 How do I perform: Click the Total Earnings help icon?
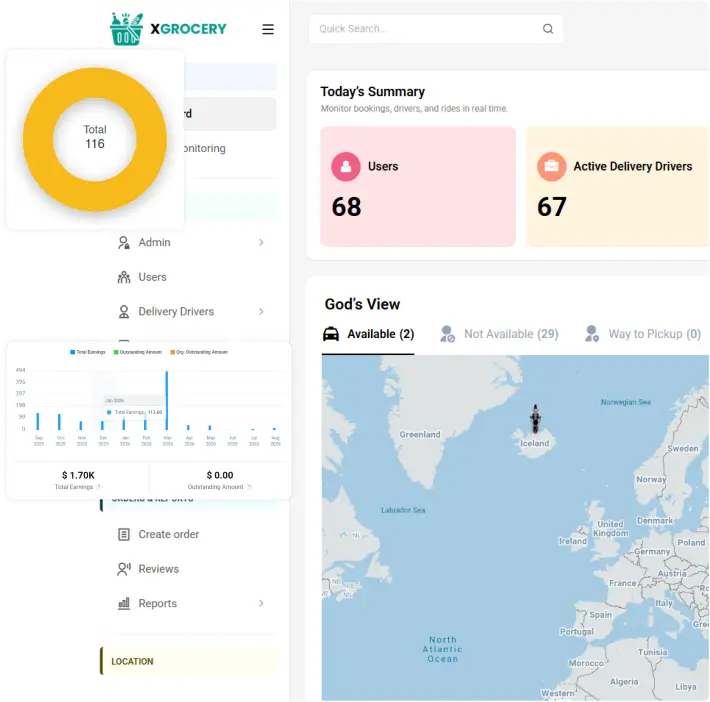coord(98,487)
